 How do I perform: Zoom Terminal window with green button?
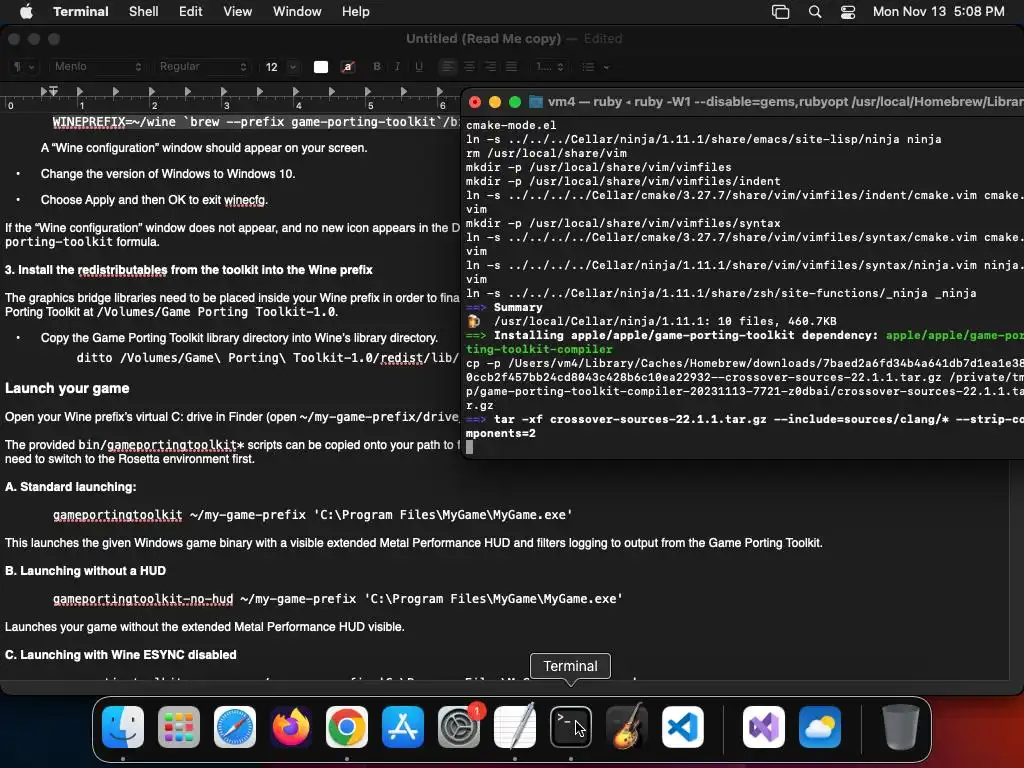[515, 102]
